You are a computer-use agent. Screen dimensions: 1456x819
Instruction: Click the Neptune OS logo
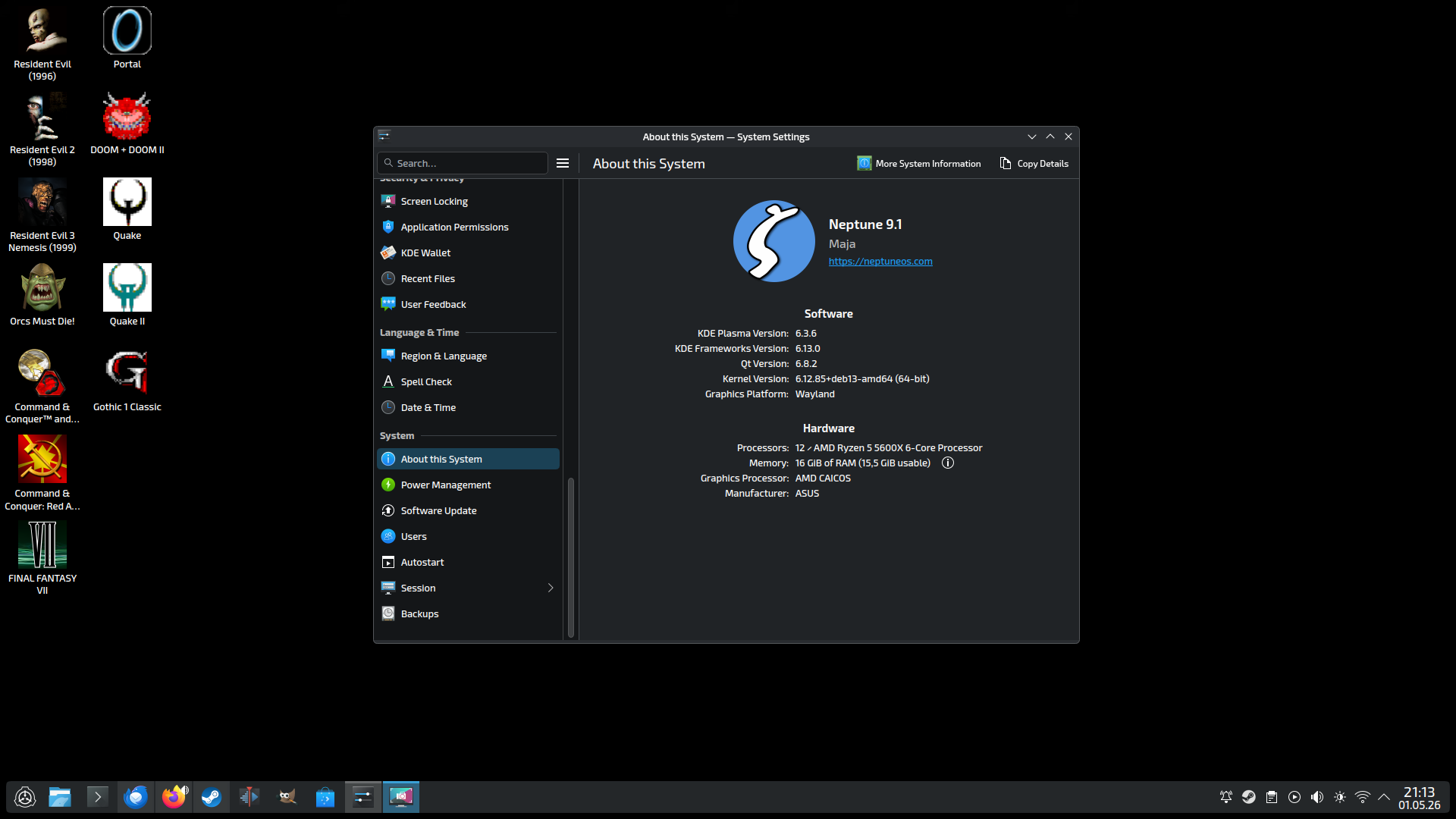774,241
